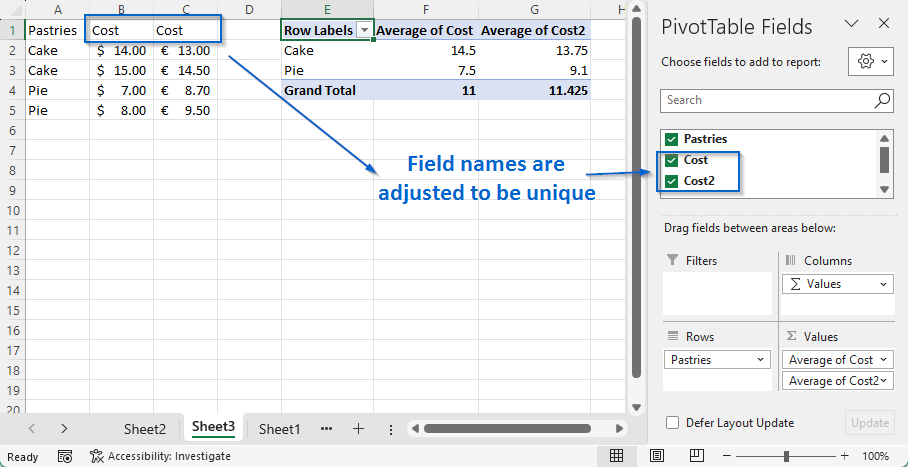This screenshot has height=467, width=908.
Task: Click the zoom slider handle
Action: coord(786,457)
